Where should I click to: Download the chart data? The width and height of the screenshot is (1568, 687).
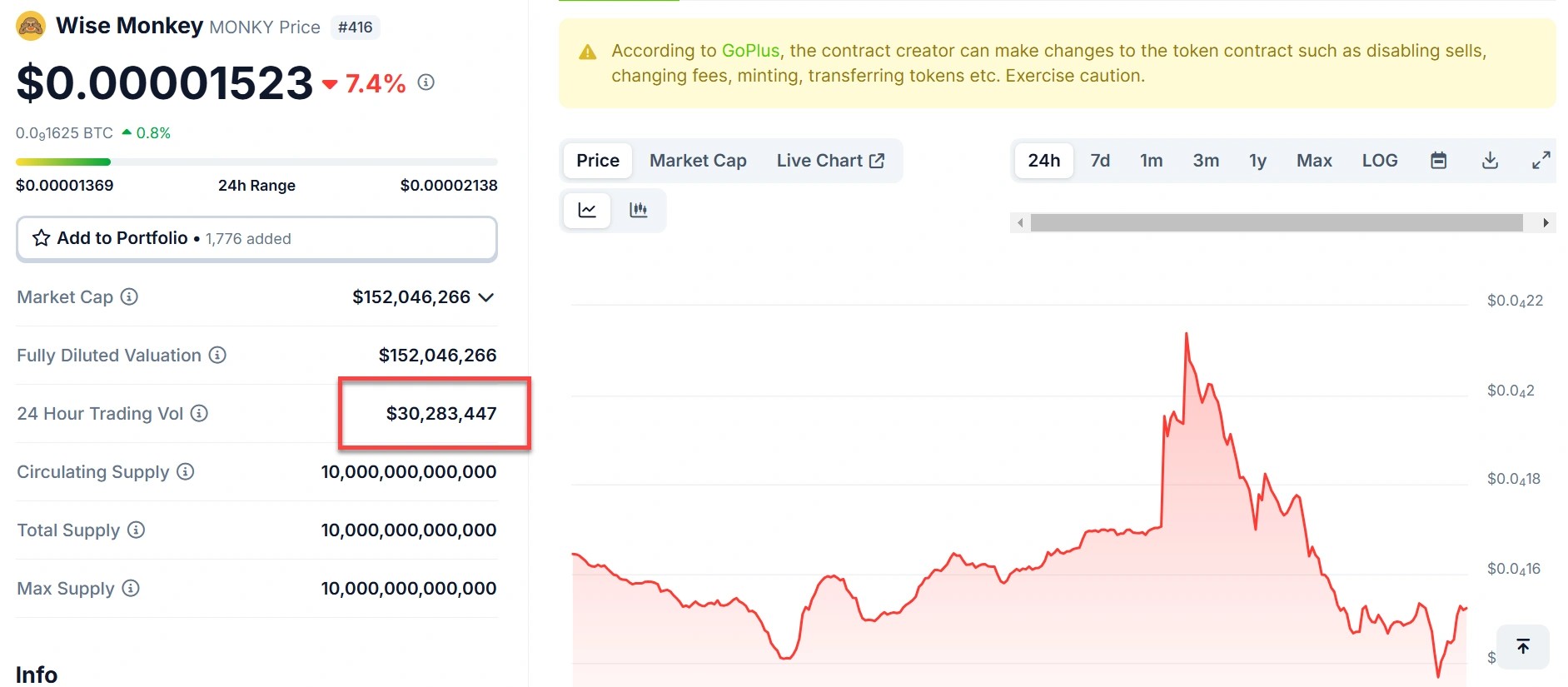(x=1490, y=161)
